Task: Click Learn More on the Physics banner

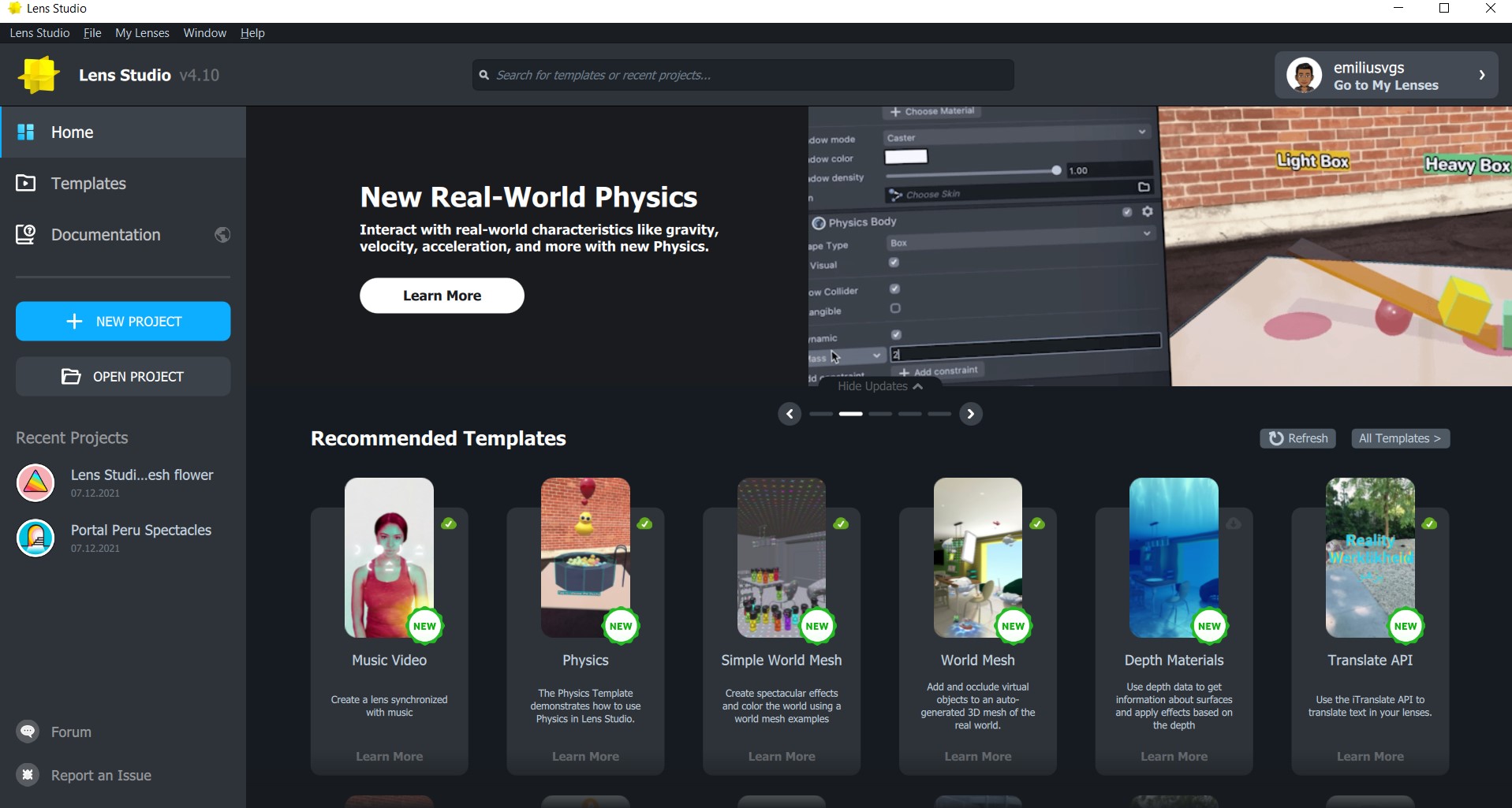Action: 441,295
